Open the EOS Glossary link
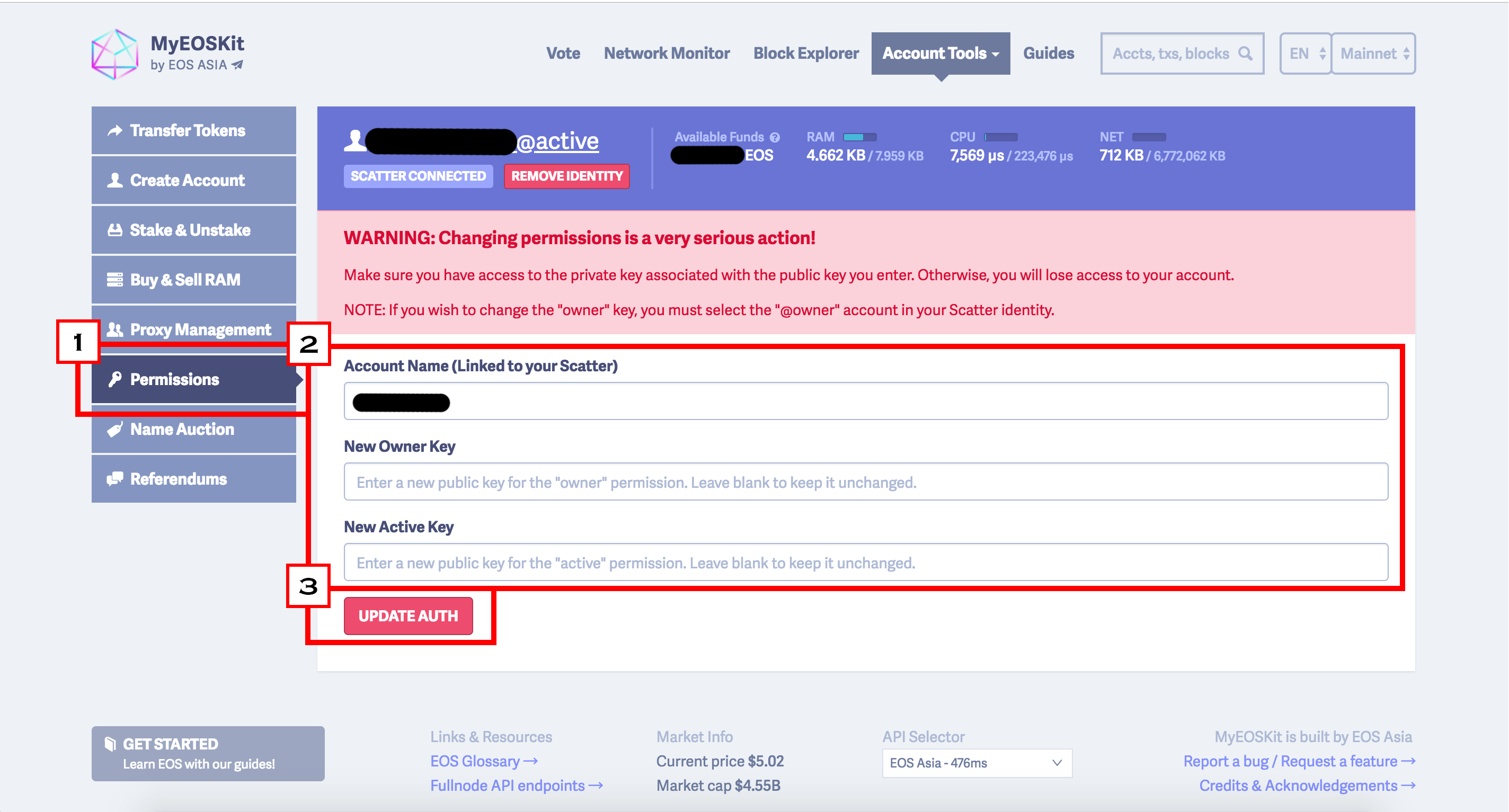 click(484, 761)
